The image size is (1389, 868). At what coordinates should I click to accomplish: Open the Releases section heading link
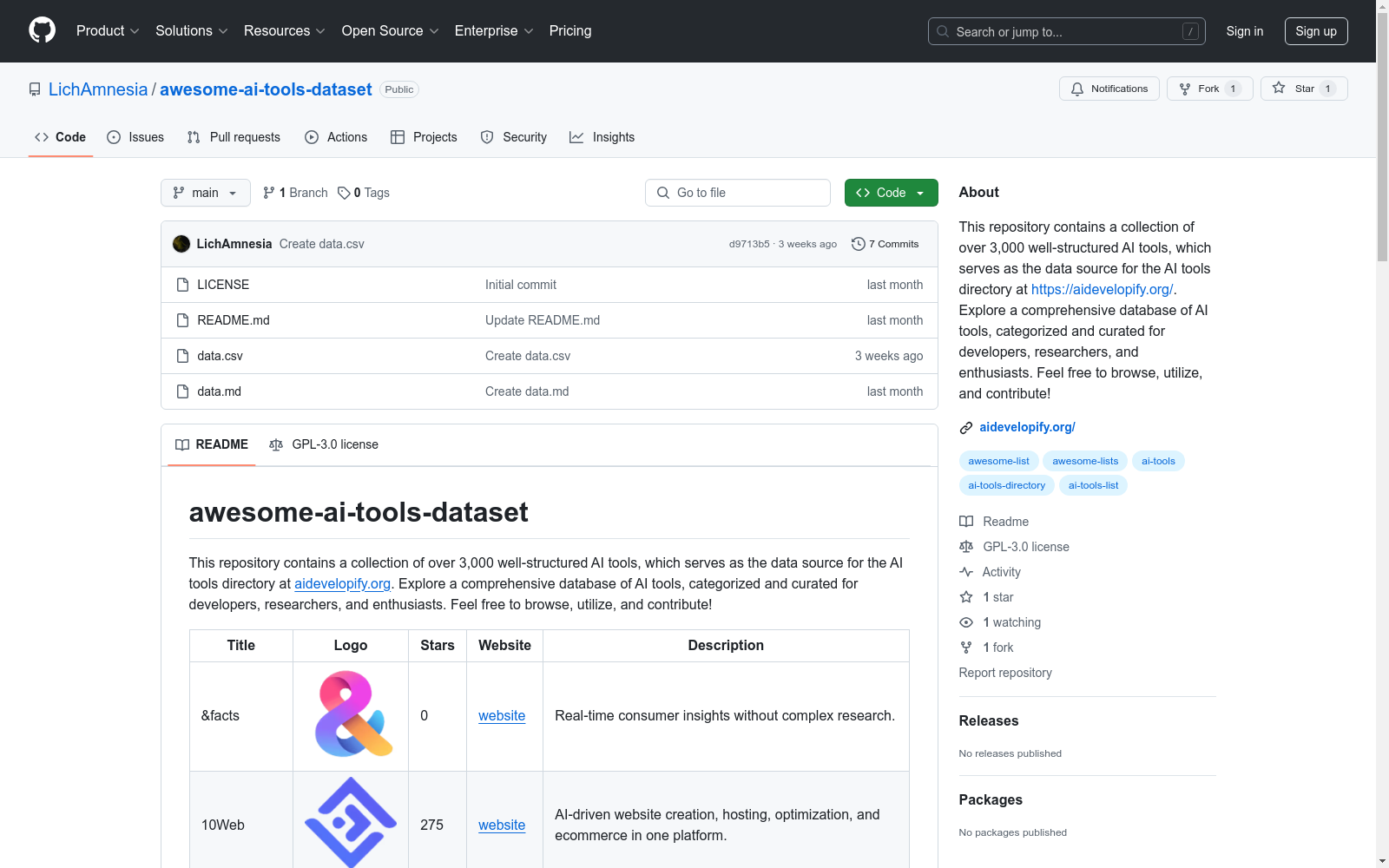tap(989, 721)
